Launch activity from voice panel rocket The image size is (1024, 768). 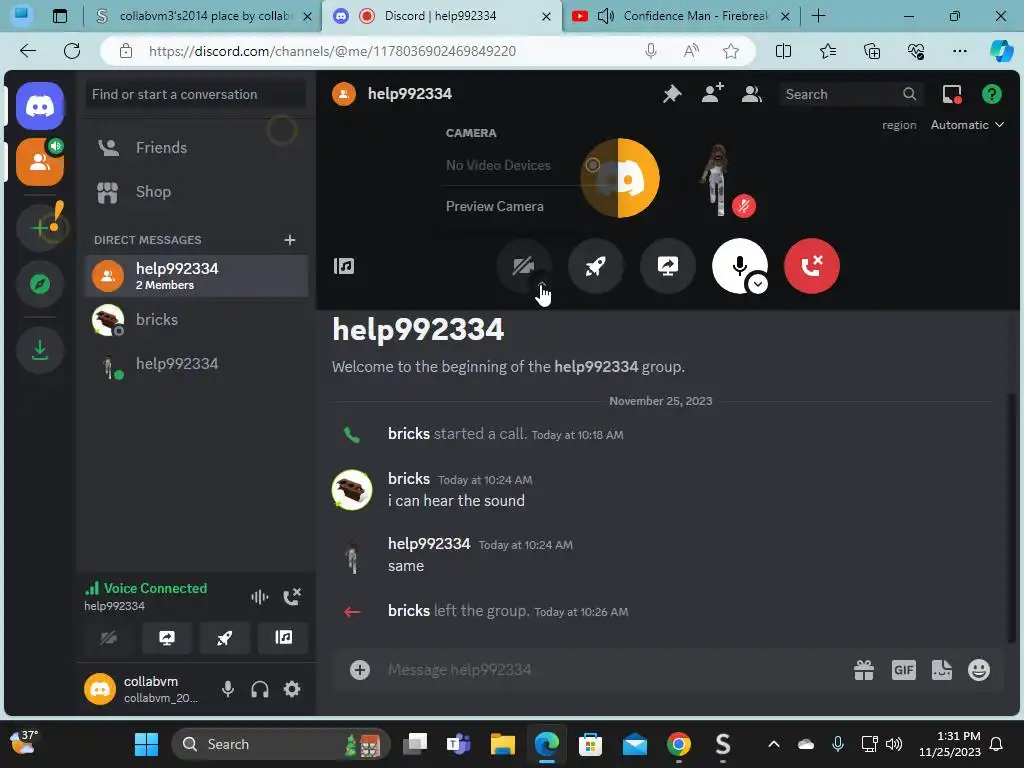pos(225,637)
